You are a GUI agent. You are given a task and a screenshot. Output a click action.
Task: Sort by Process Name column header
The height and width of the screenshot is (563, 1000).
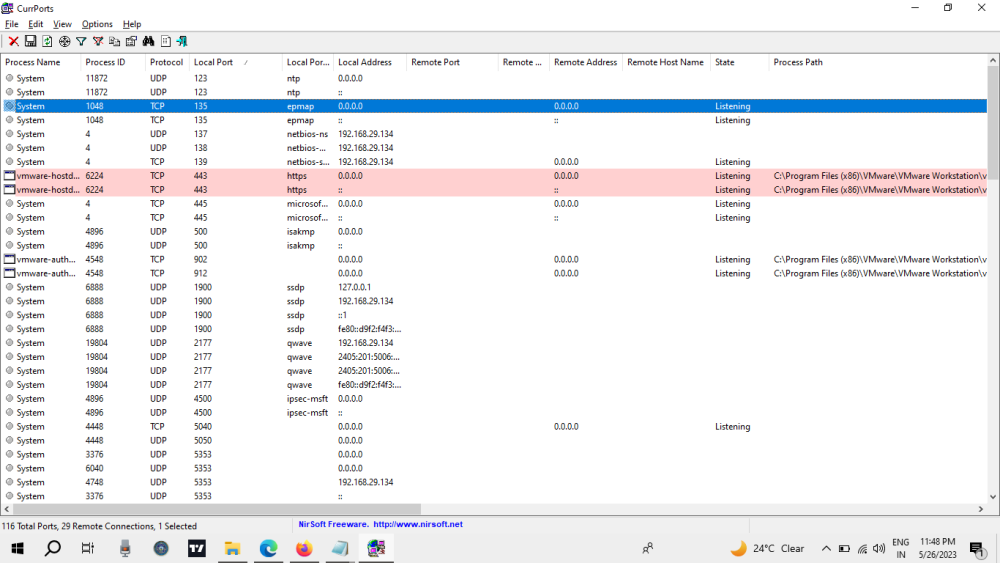pos(33,62)
